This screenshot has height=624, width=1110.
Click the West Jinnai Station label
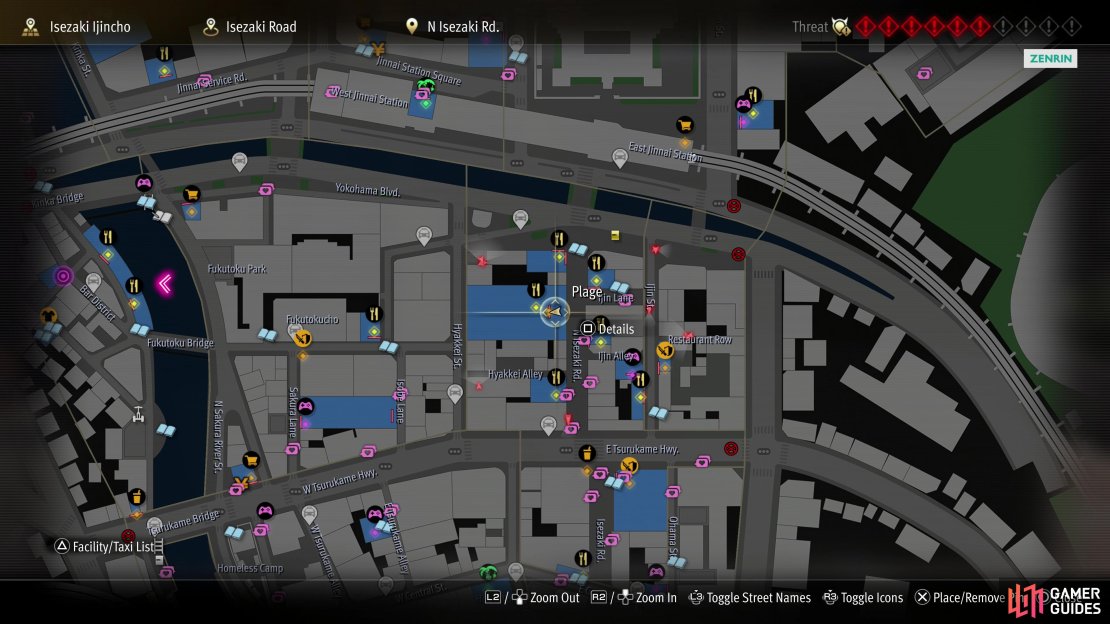click(x=370, y=97)
